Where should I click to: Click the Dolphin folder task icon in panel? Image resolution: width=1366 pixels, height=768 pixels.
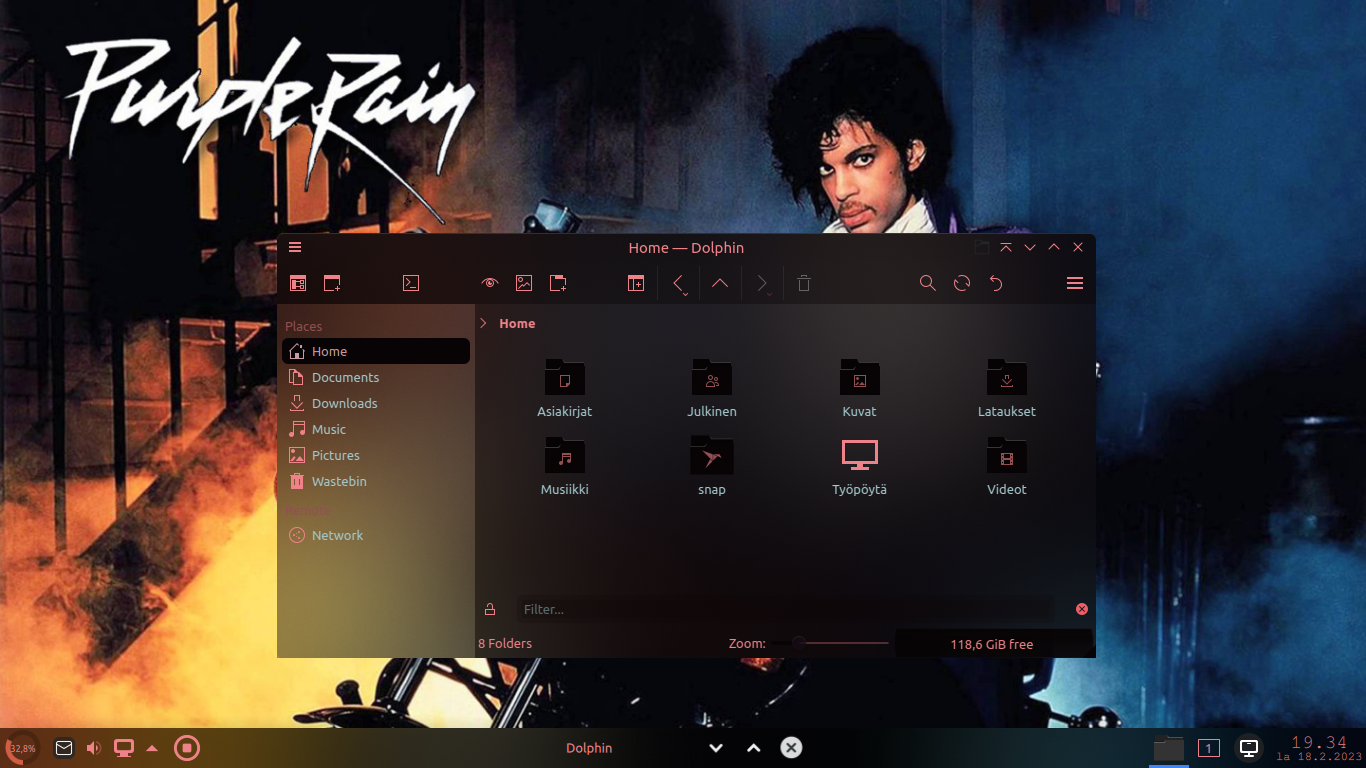click(x=1168, y=748)
